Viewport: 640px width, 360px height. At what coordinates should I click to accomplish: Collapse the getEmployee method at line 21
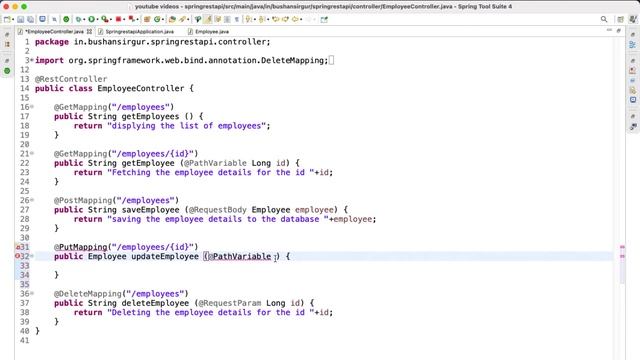(x=32, y=154)
